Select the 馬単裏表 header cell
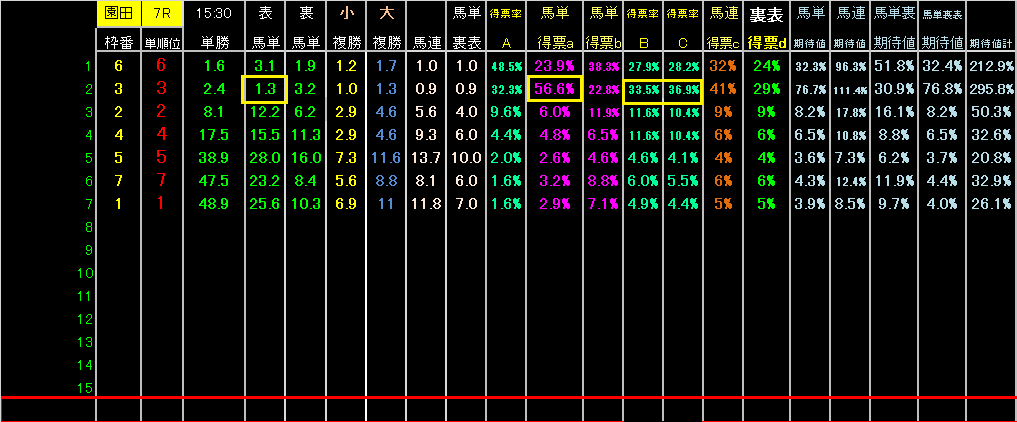1017x422 pixels. pos(942,14)
